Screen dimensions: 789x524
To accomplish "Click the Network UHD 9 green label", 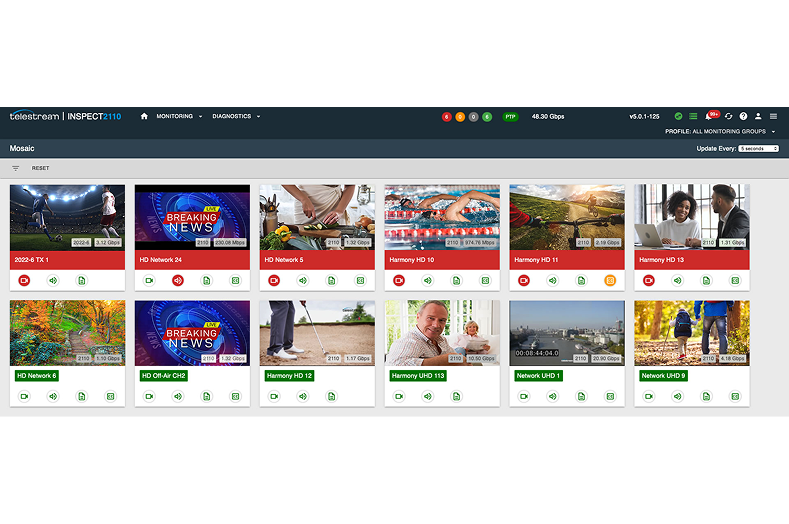I will (663, 376).
